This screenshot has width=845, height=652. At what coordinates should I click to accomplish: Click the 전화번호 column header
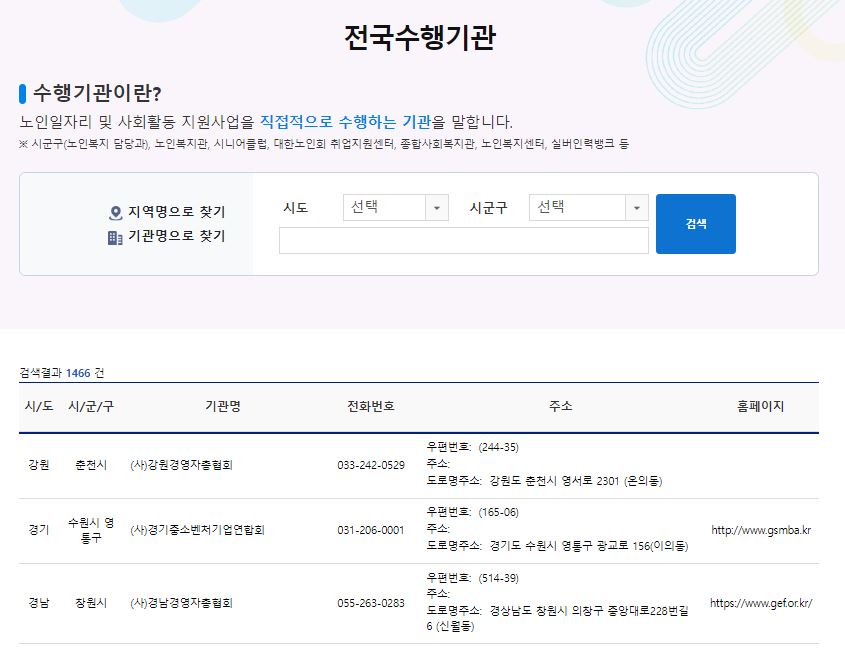pyautogui.click(x=371, y=406)
